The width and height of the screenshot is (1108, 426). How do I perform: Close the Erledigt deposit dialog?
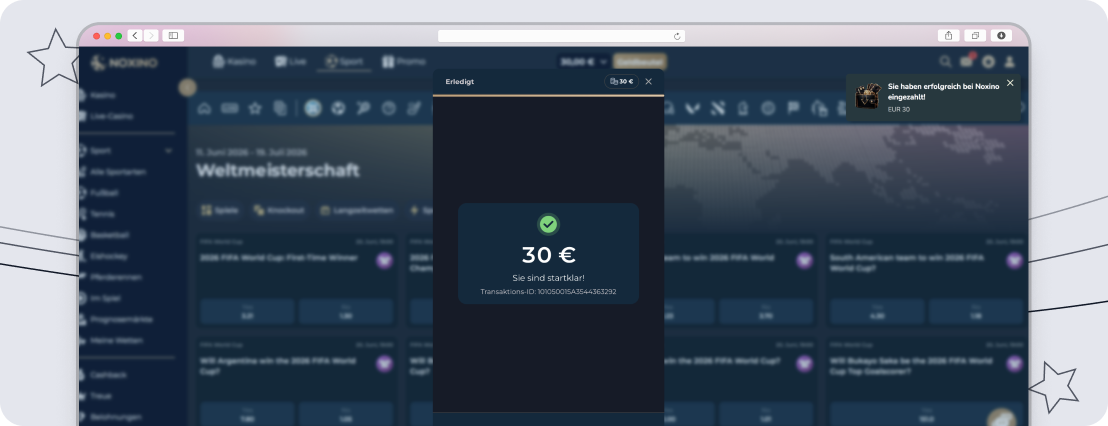click(x=648, y=82)
